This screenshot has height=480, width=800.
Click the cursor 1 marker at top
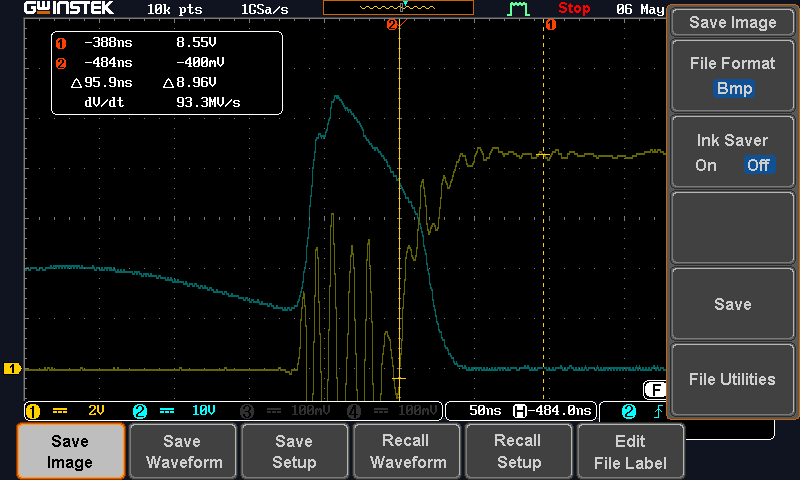[551, 24]
